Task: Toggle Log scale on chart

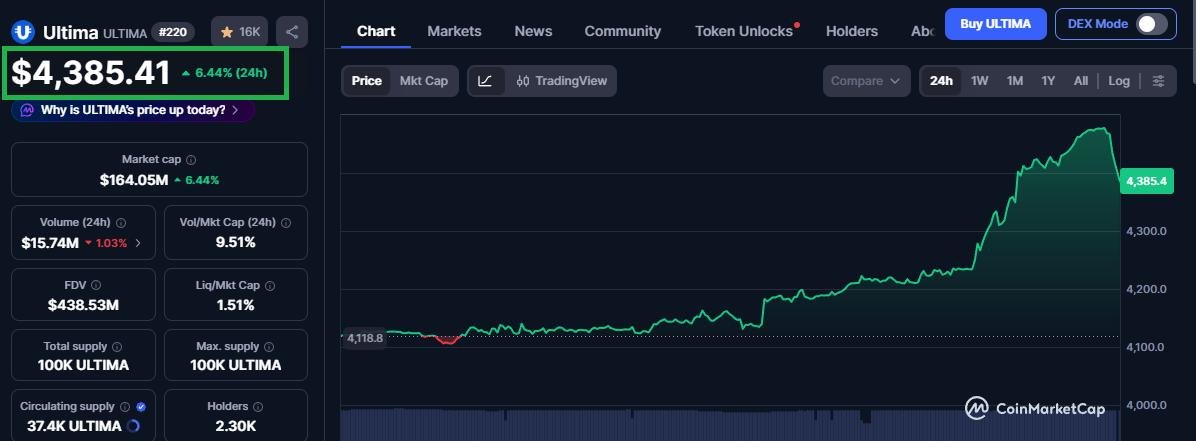Action: [x=1119, y=81]
